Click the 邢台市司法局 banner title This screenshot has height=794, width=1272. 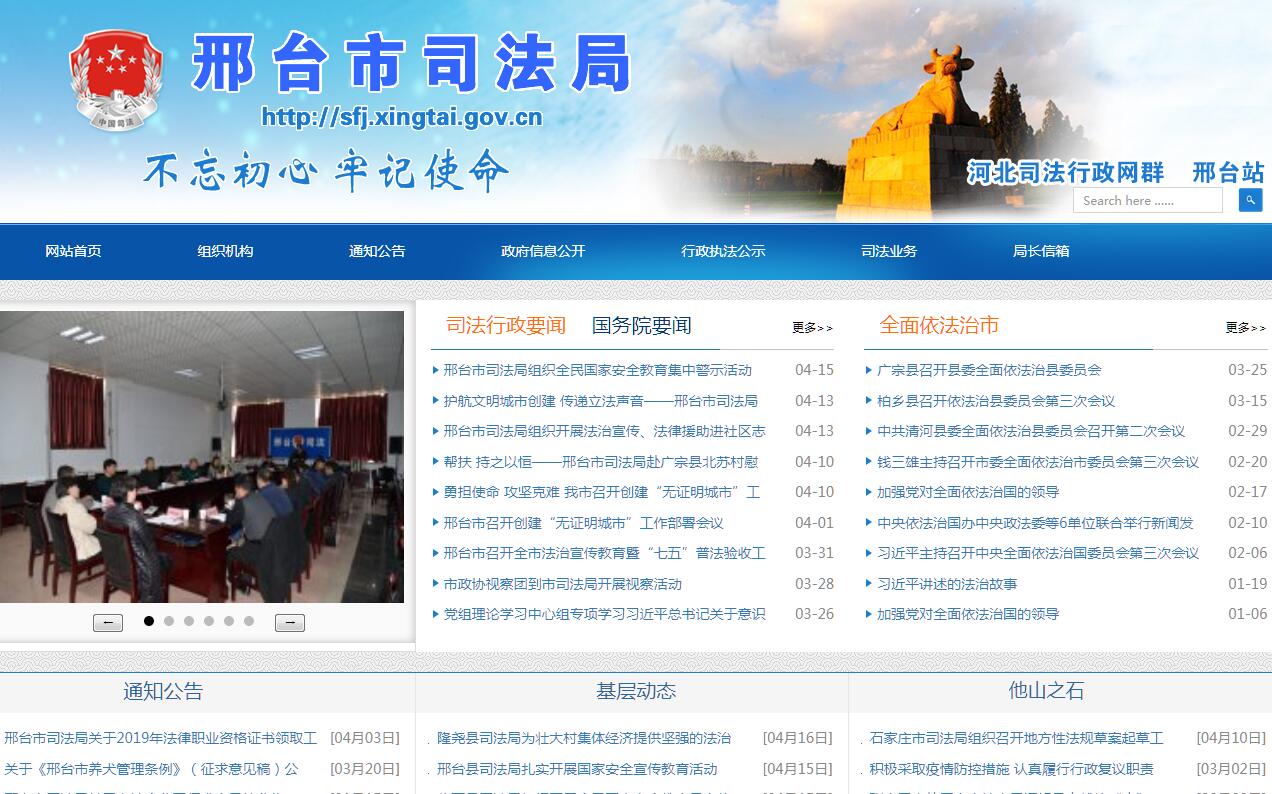coord(411,63)
